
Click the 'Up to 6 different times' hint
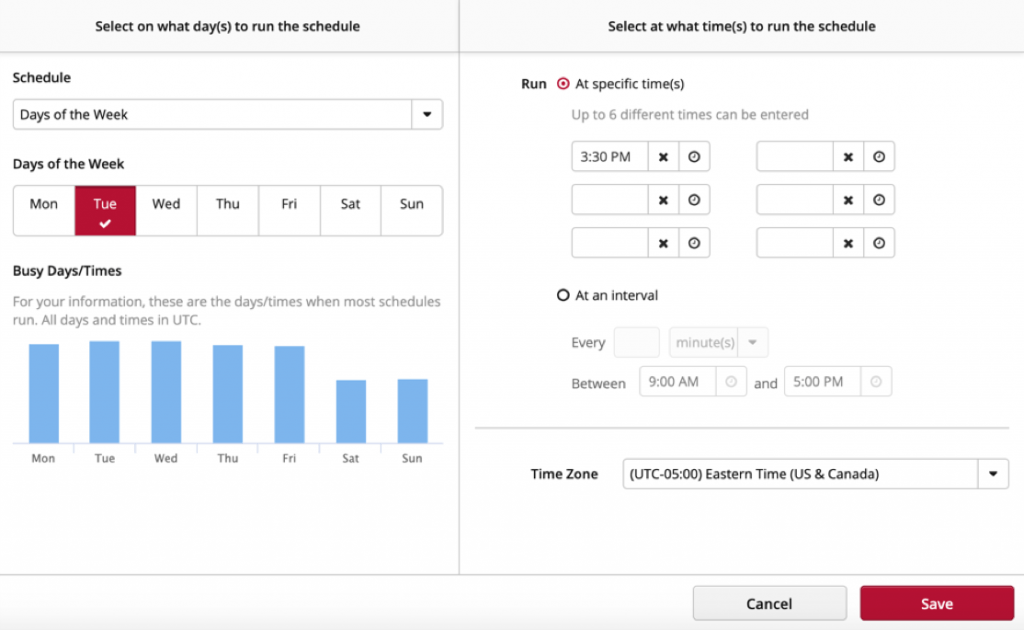coord(690,115)
